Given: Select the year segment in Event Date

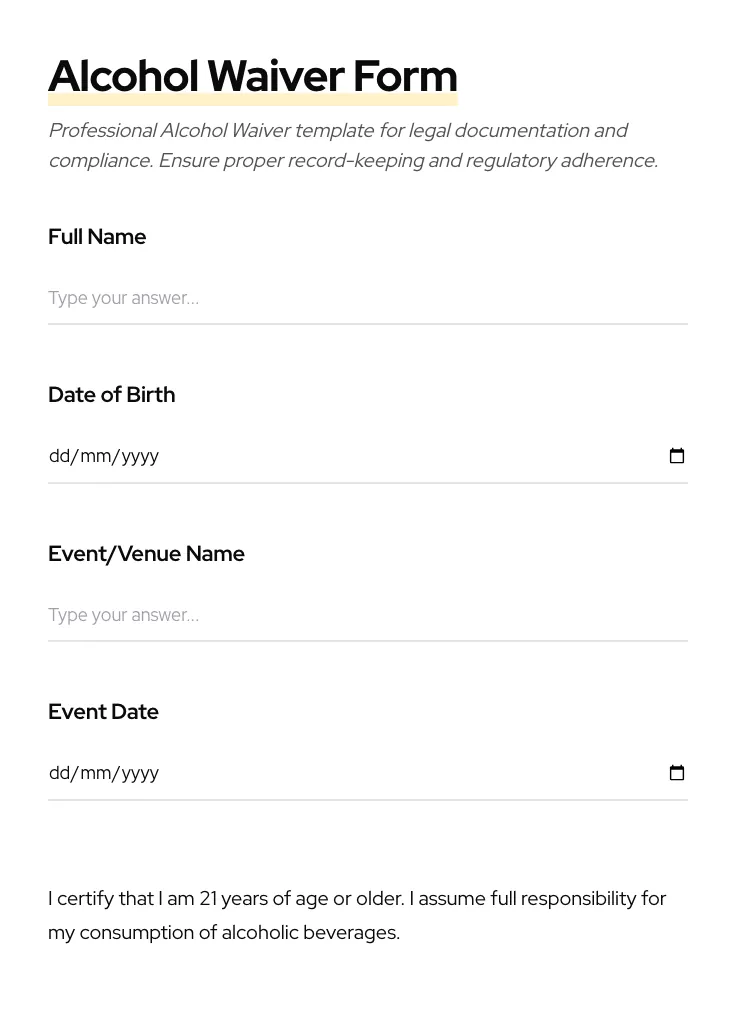Looking at the screenshot, I should tap(140, 773).
